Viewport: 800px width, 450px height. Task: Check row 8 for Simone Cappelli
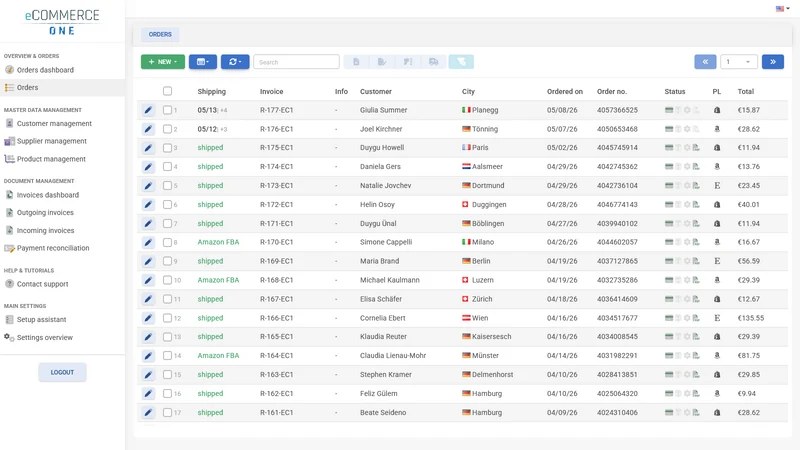[167, 242]
